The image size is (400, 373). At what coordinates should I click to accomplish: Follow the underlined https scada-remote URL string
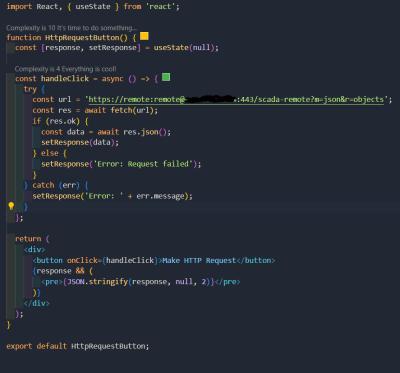click(x=237, y=100)
